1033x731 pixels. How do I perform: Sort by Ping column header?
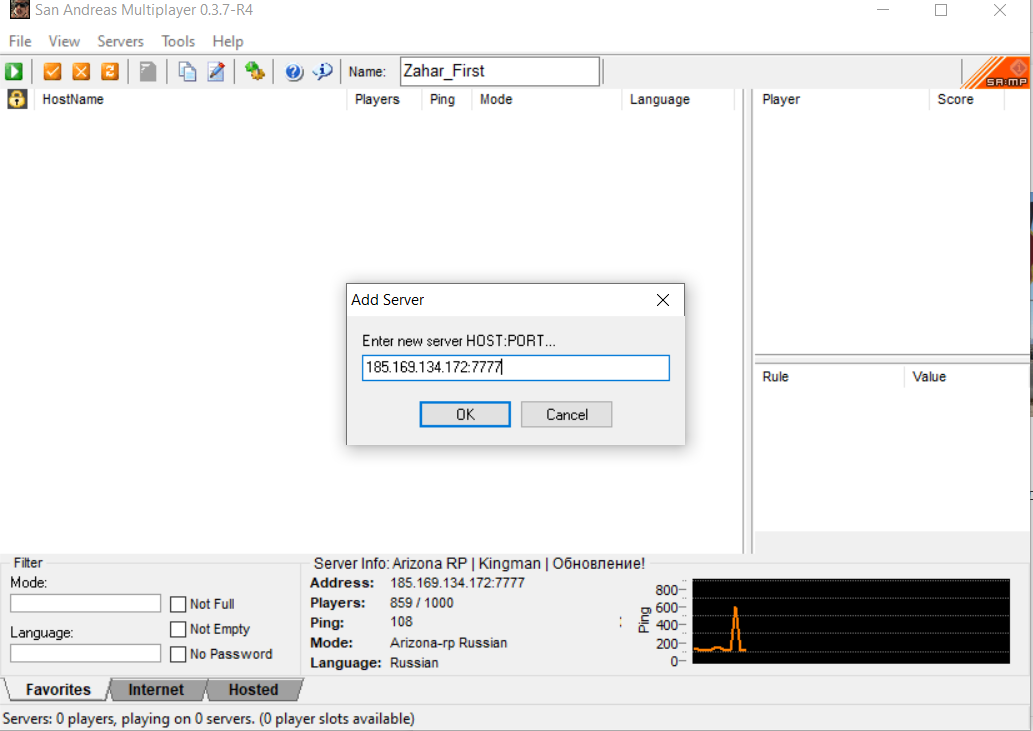447,99
